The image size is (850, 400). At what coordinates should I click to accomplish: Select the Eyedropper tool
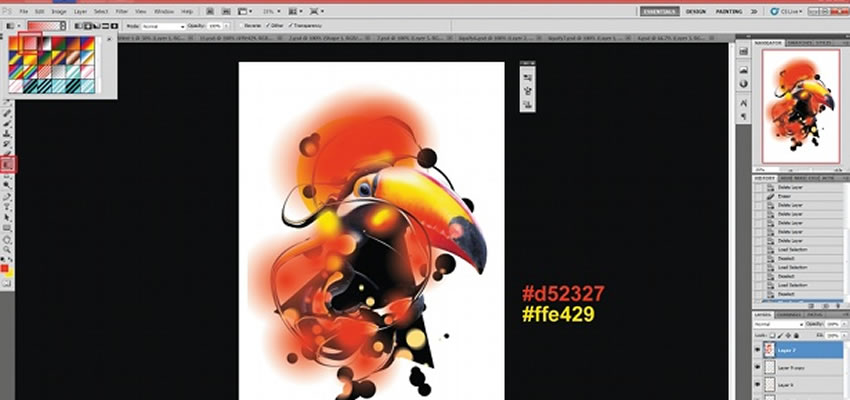tap(8, 104)
